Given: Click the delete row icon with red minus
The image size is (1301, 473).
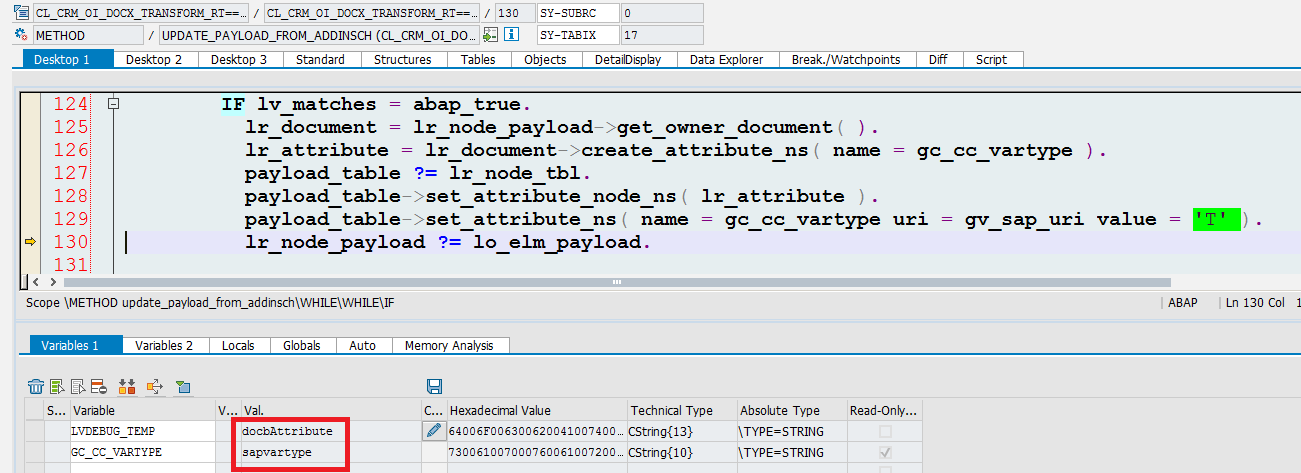Looking at the screenshot, I should [98, 387].
